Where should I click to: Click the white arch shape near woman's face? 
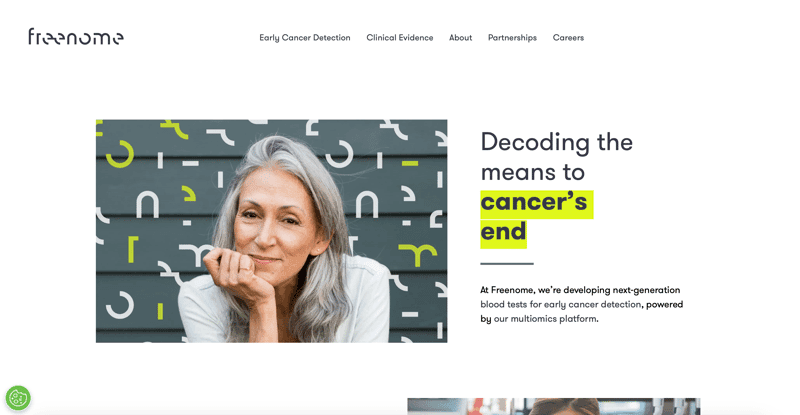366,204
